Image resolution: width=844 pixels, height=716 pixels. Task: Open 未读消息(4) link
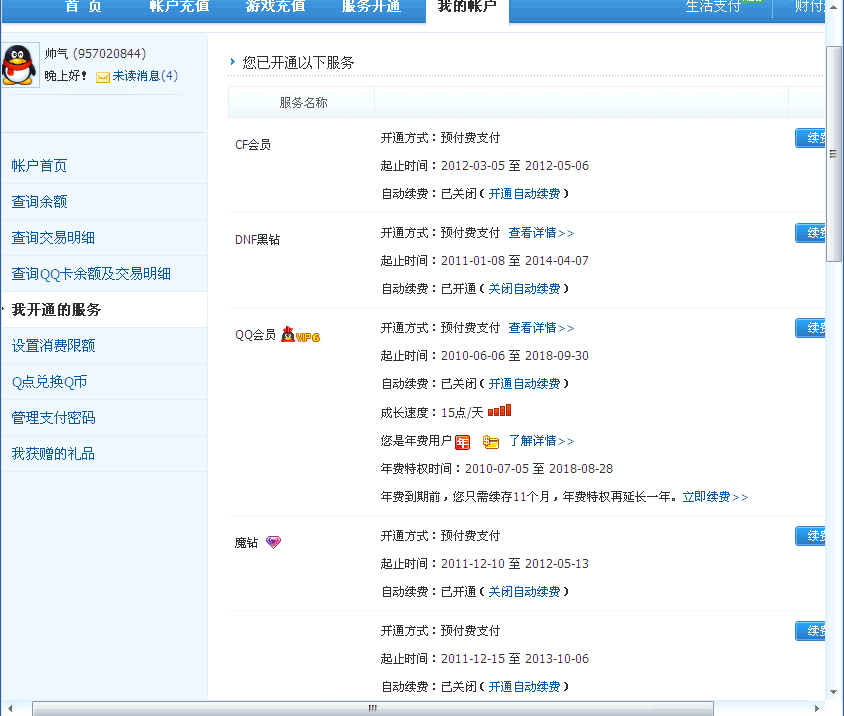[145, 76]
